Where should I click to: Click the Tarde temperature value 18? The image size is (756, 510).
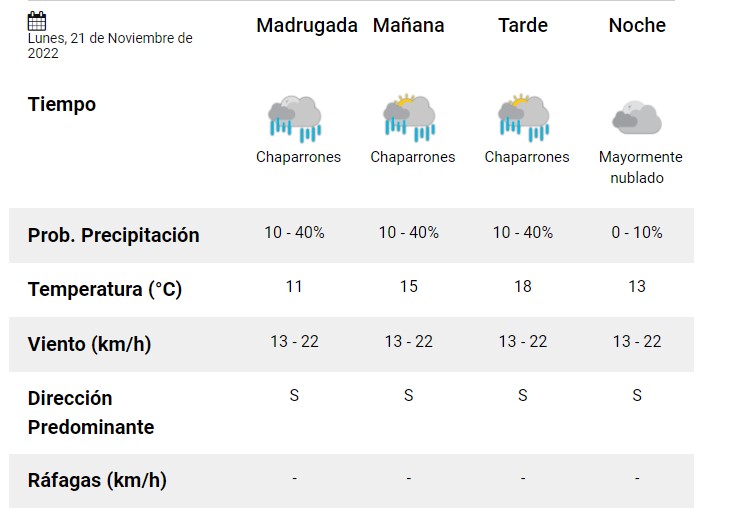(523, 286)
